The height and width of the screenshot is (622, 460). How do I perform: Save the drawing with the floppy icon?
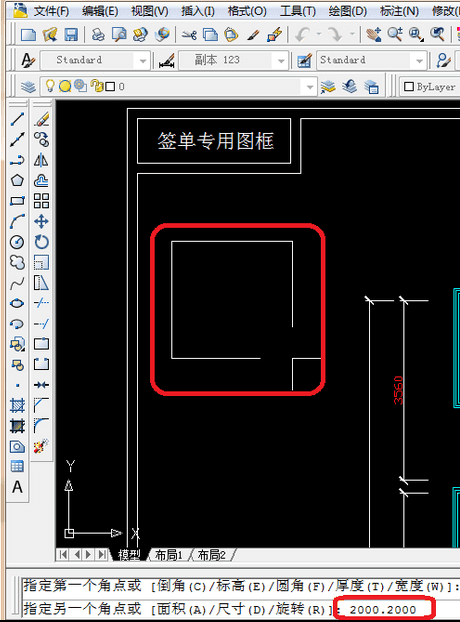click(x=71, y=35)
